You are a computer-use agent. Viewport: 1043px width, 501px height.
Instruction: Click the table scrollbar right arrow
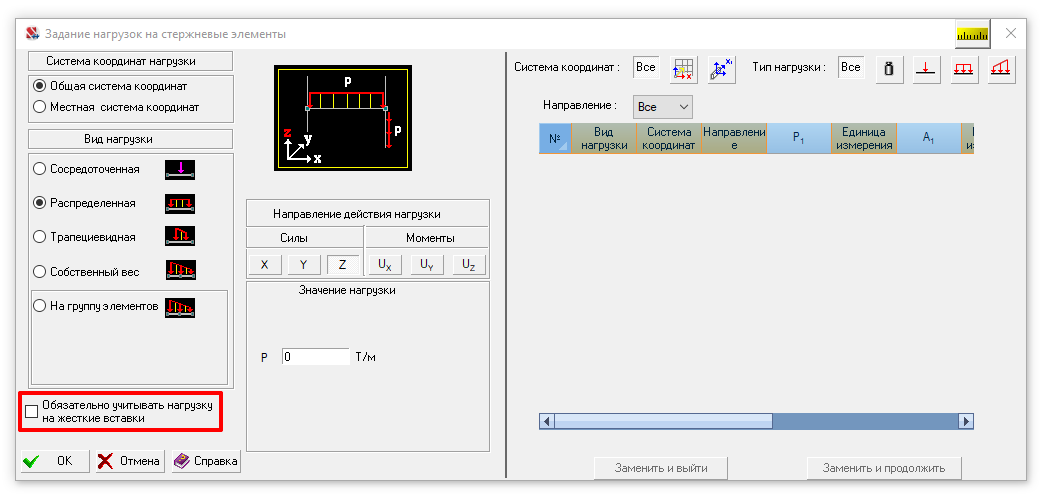pos(966,421)
